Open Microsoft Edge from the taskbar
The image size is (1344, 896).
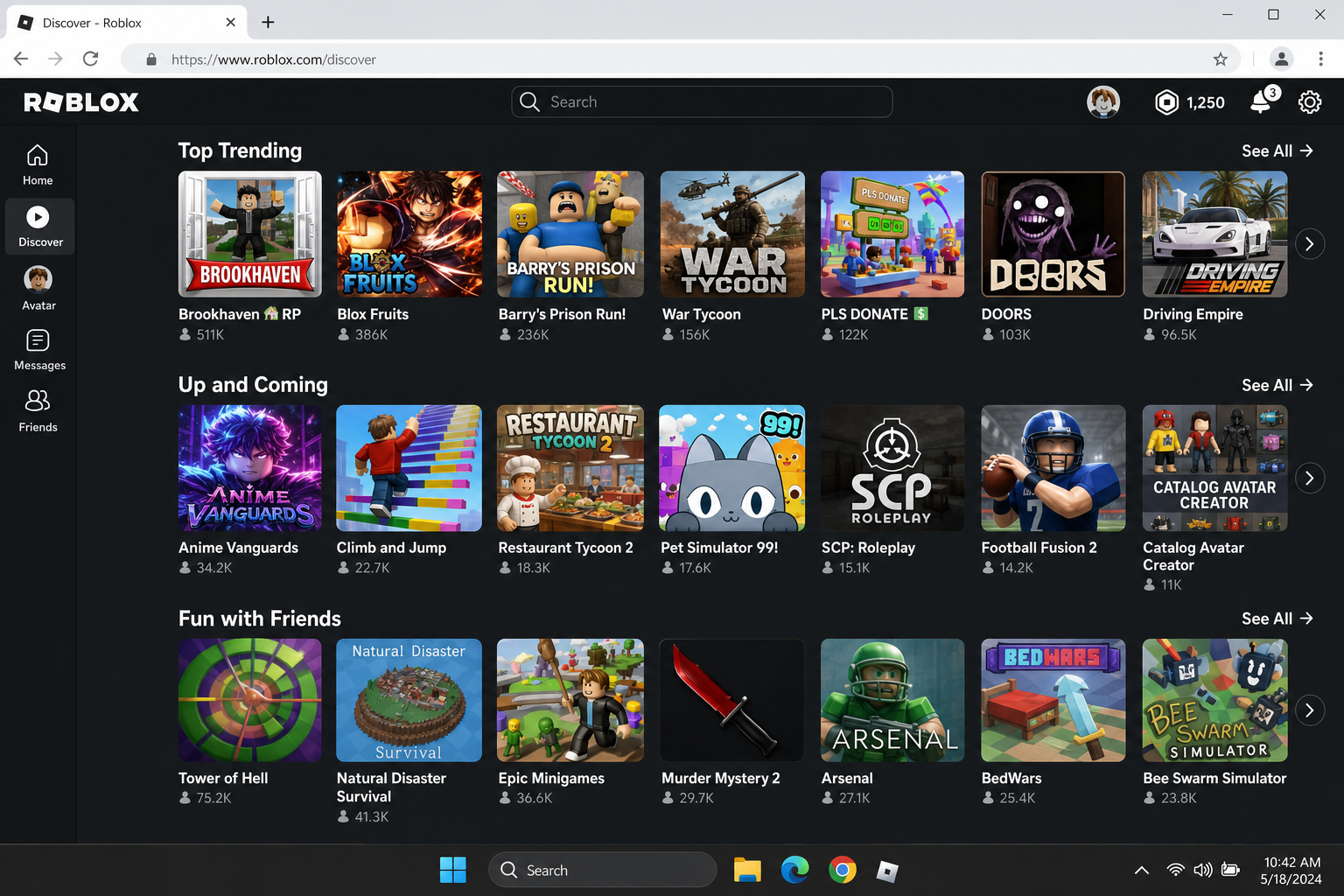[794, 870]
